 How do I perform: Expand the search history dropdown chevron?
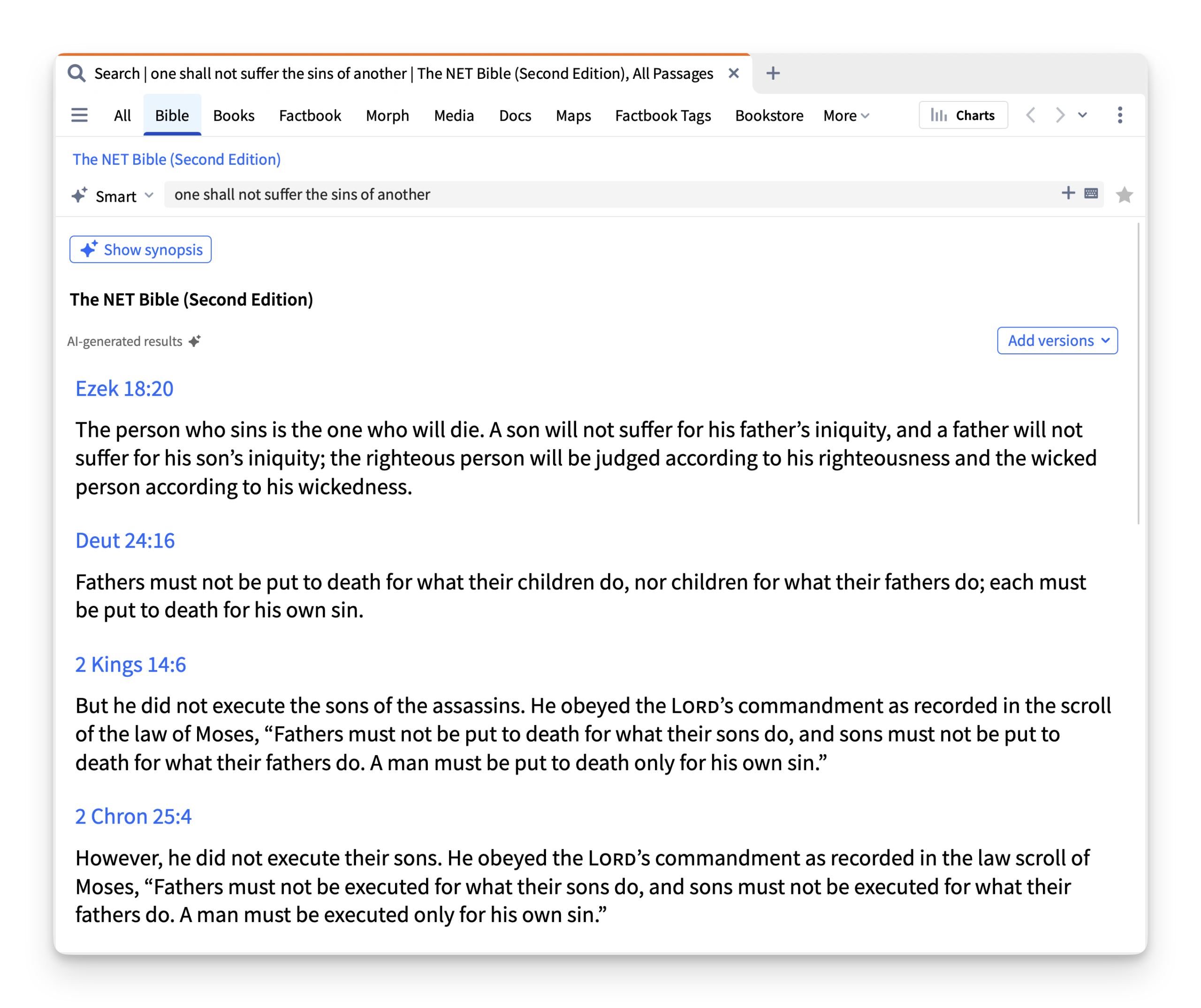coord(1083,115)
